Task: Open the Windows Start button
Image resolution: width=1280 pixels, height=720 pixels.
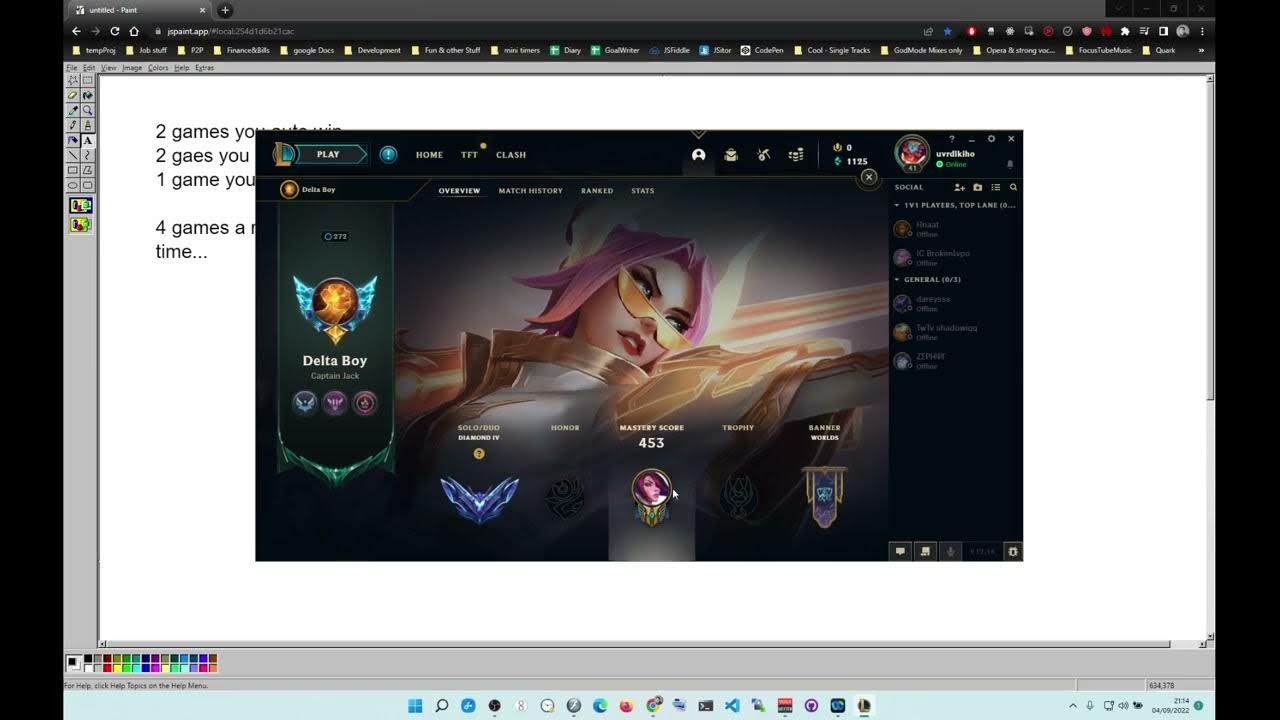Action: click(x=415, y=706)
